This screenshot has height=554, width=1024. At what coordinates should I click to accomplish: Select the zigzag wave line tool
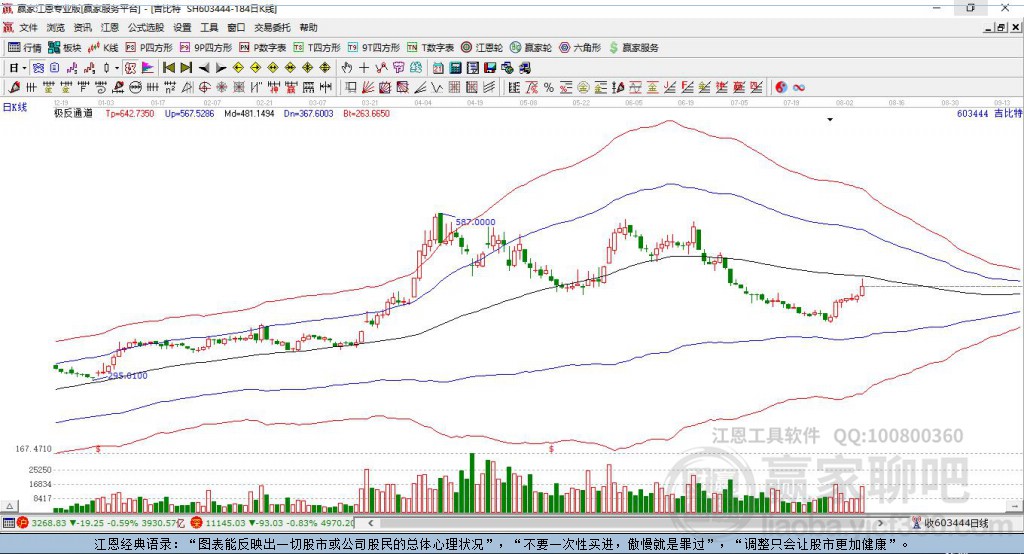click(x=438, y=88)
